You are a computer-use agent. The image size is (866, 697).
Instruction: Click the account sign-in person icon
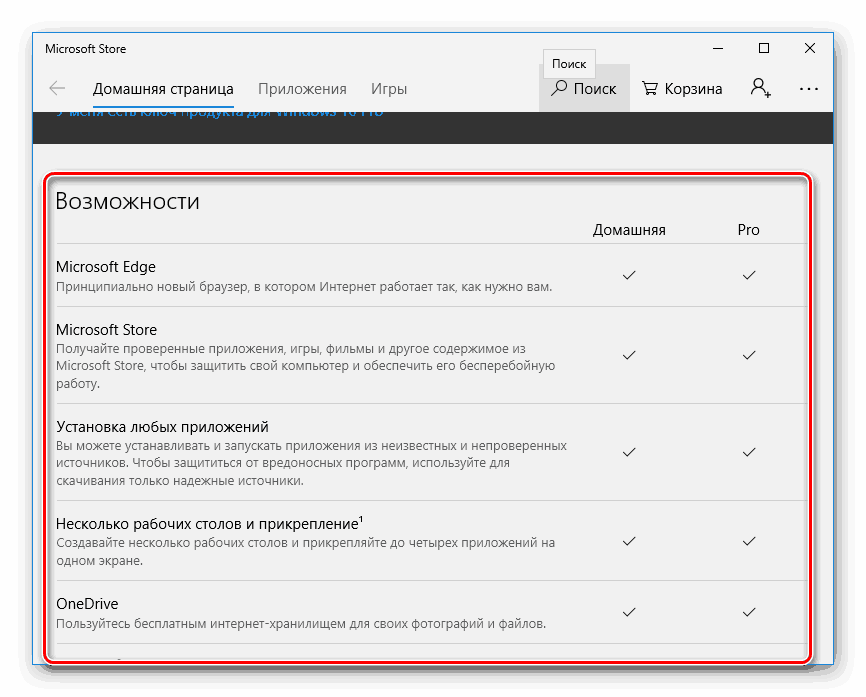click(760, 89)
